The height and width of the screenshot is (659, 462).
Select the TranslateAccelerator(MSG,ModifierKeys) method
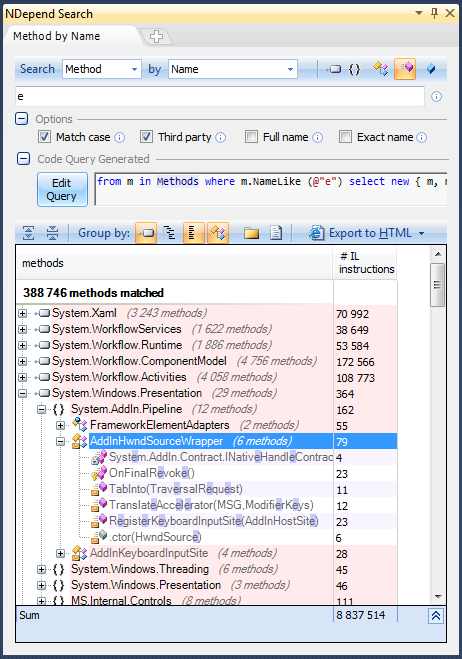pos(211,505)
